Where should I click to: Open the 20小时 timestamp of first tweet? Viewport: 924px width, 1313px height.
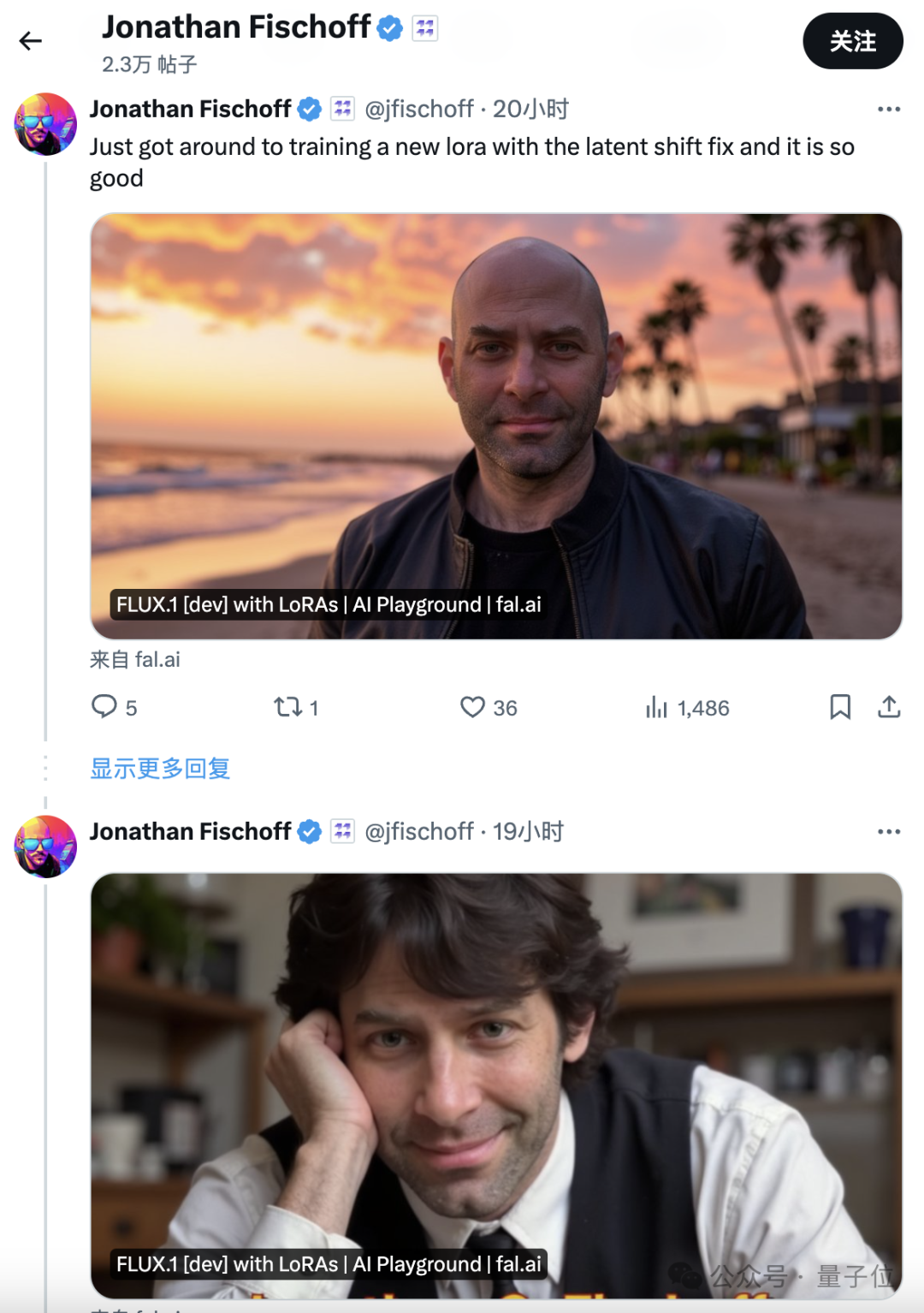[530, 110]
